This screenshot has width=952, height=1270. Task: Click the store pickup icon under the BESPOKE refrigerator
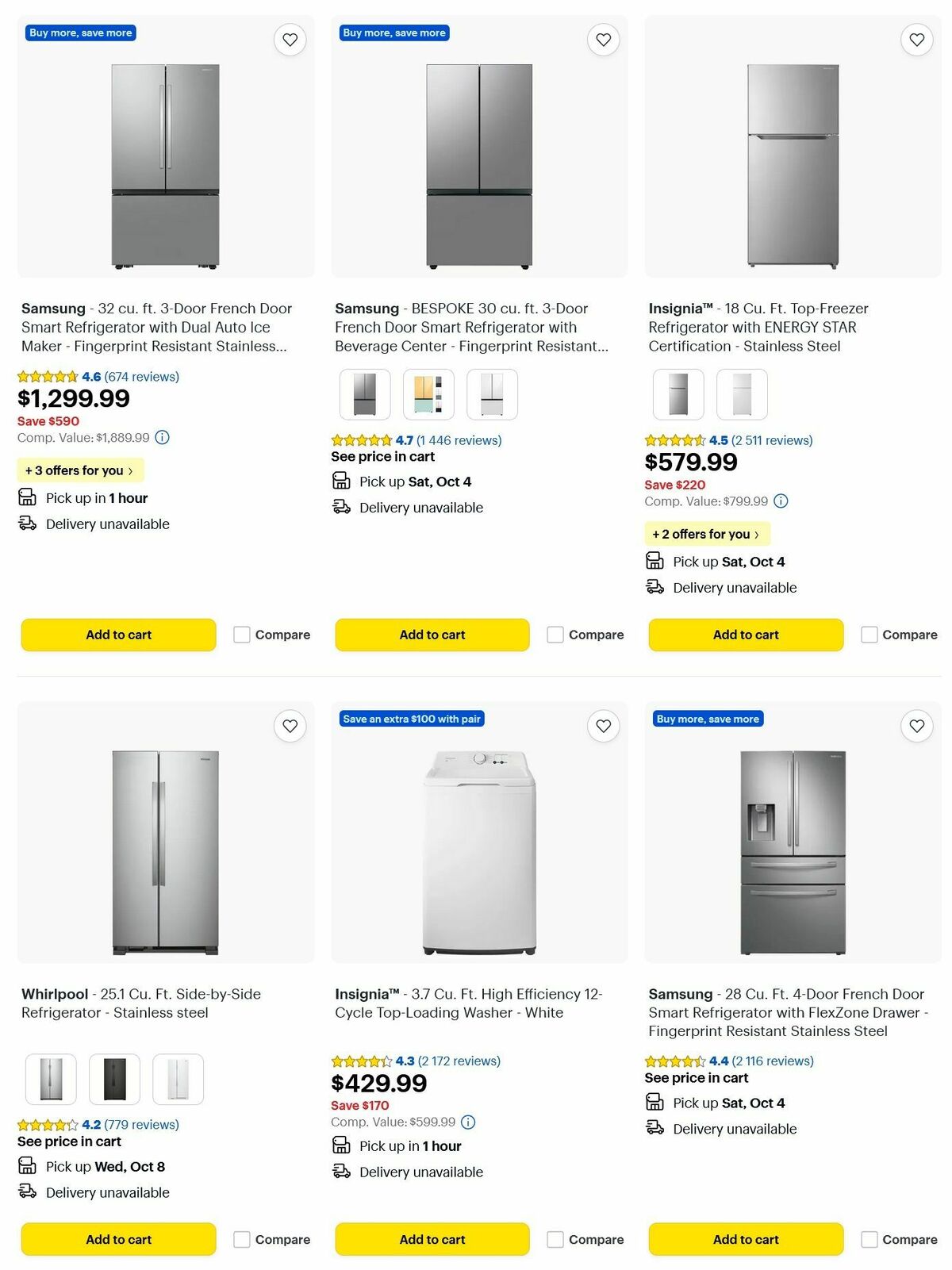(x=341, y=480)
